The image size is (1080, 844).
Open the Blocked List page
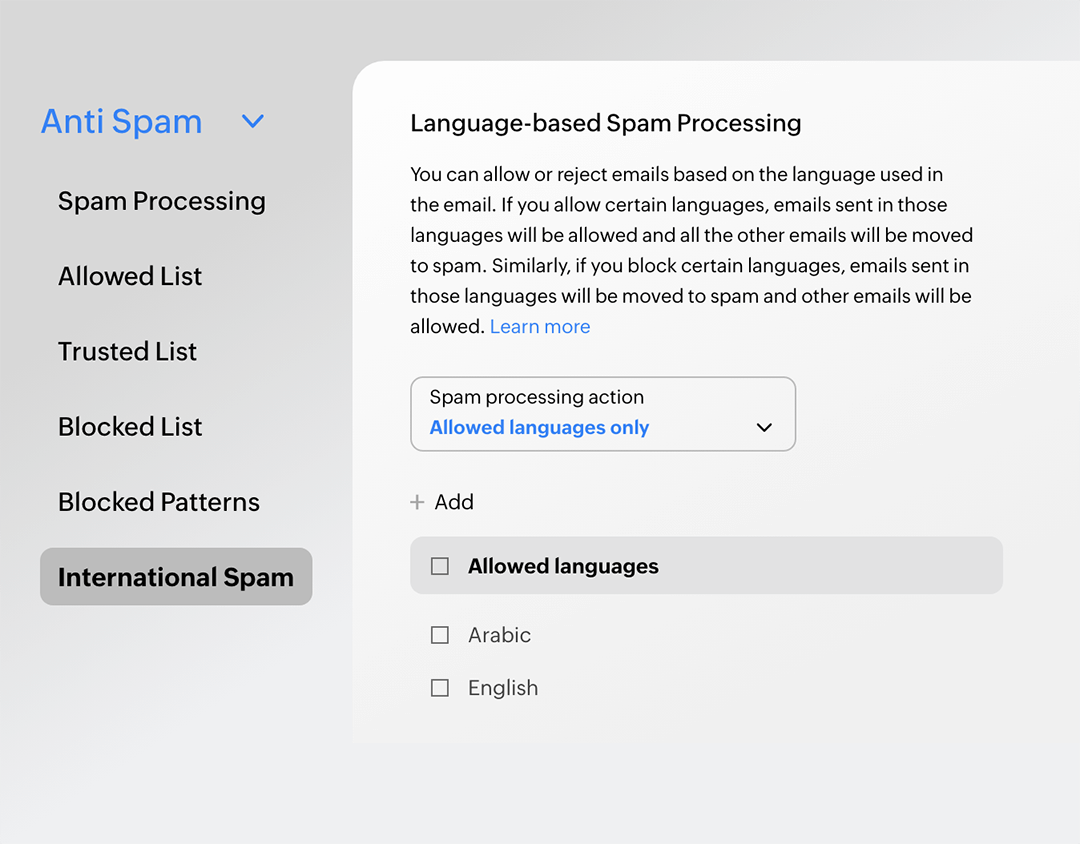click(130, 426)
